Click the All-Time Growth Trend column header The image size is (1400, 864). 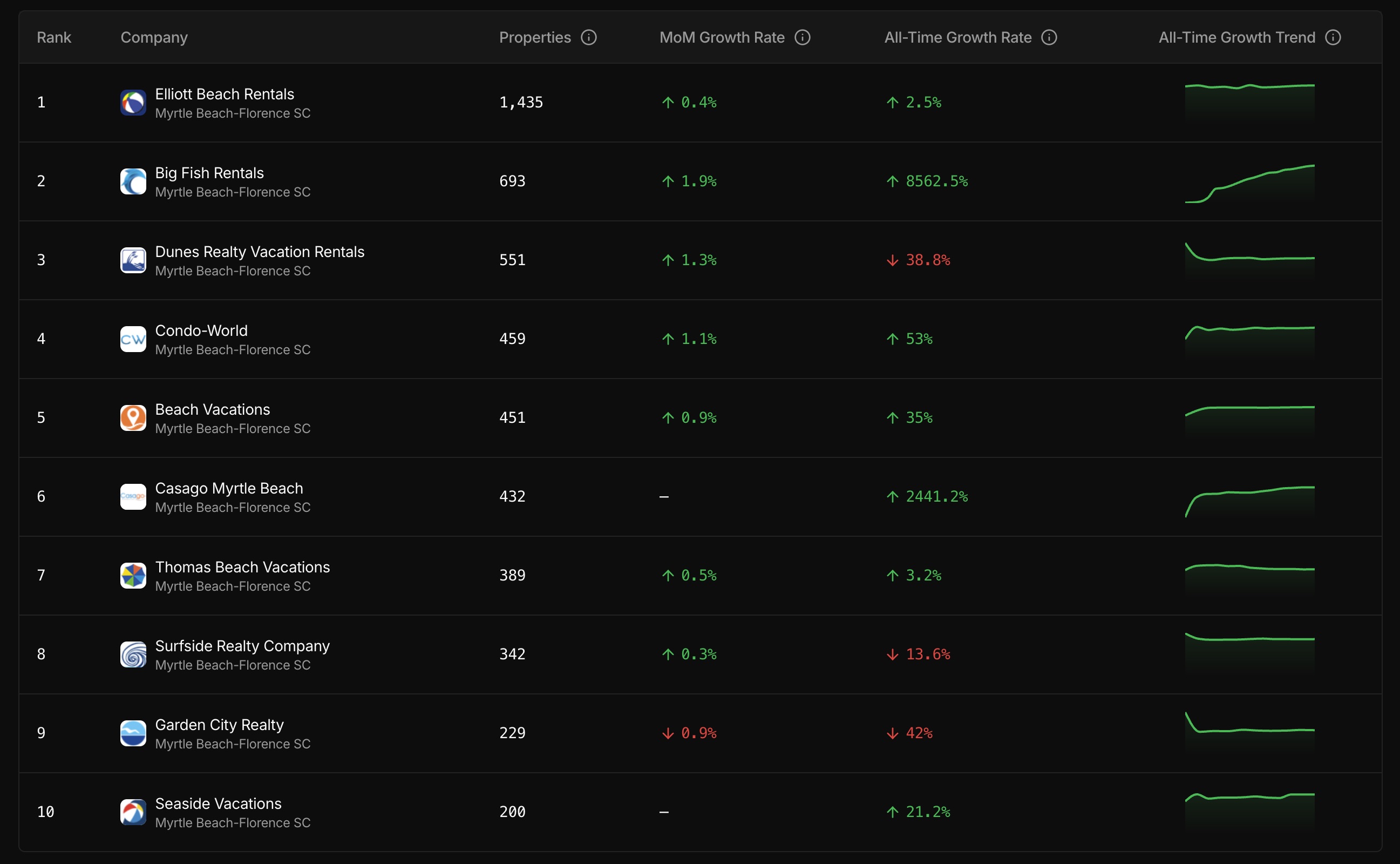pos(1236,38)
